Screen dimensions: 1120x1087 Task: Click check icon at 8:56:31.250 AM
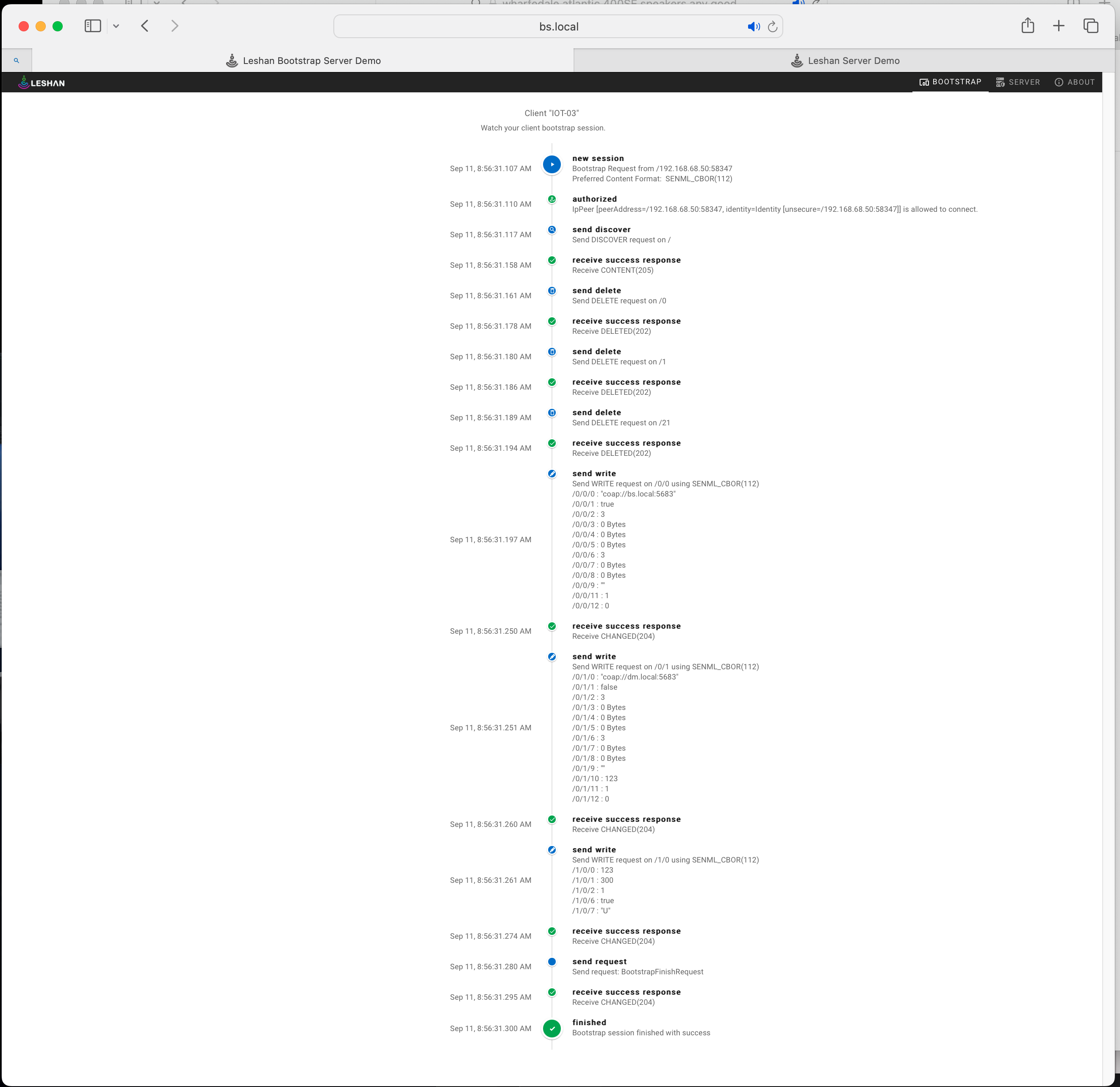552,627
